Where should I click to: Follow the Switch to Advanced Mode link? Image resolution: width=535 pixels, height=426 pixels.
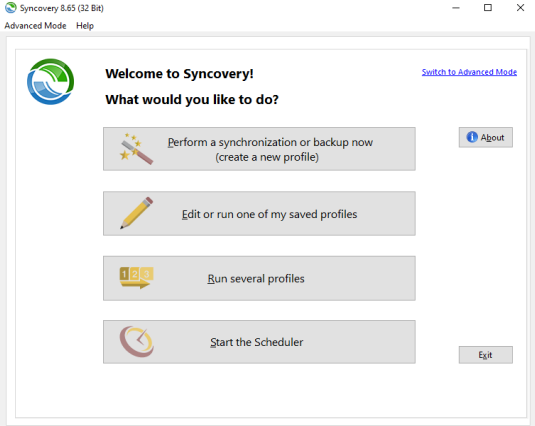pyautogui.click(x=469, y=72)
